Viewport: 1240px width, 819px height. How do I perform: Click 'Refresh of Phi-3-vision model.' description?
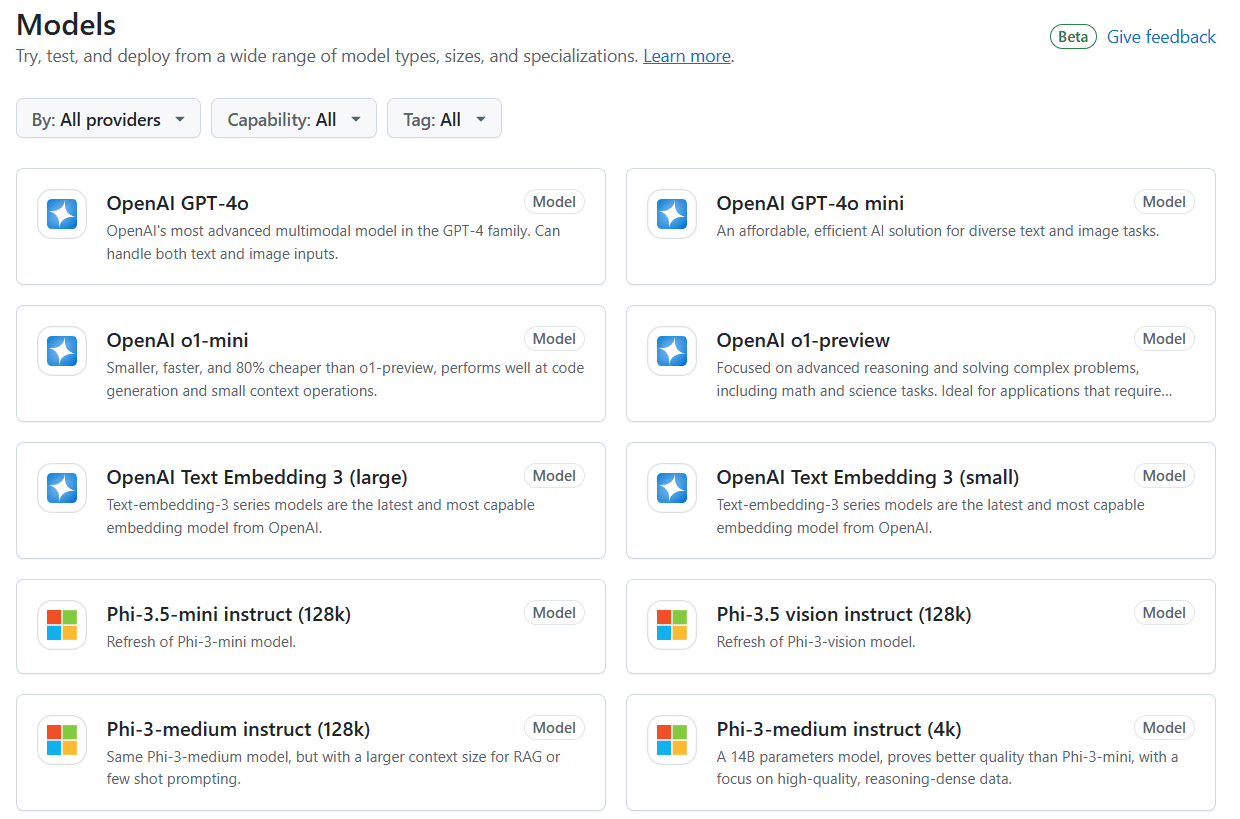click(x=816, y=642)
